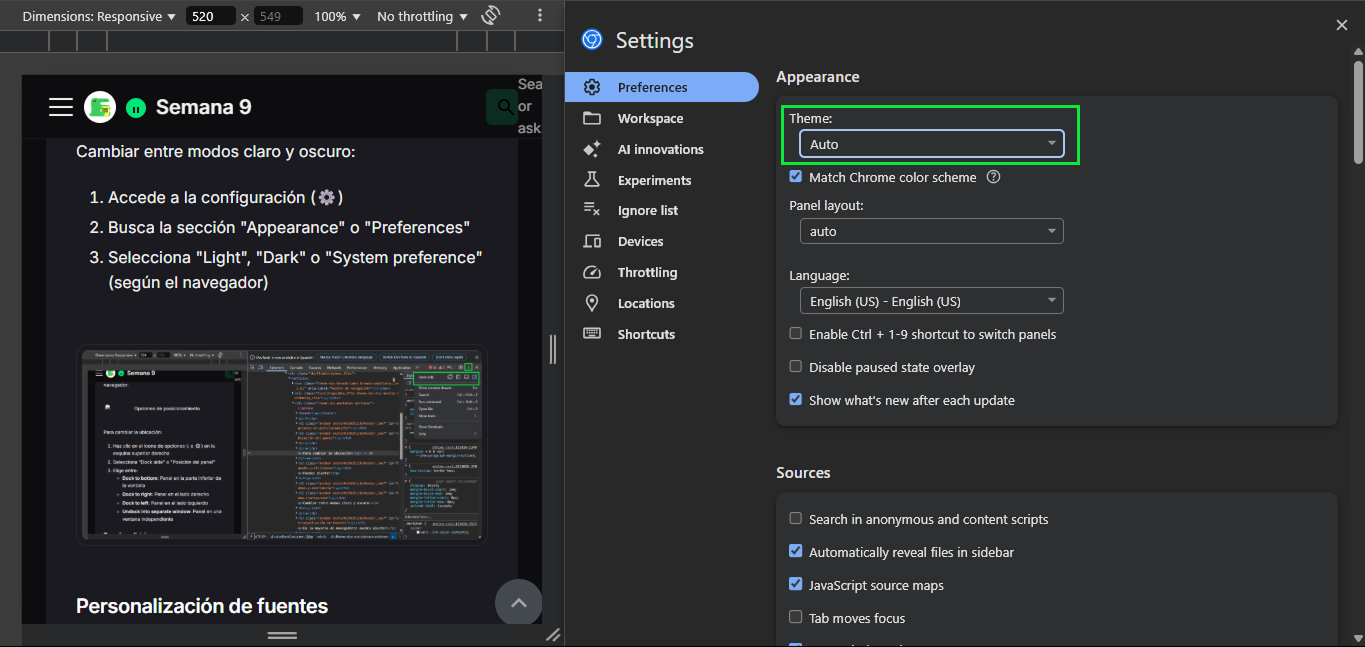Click the green search icon on page

500,107
